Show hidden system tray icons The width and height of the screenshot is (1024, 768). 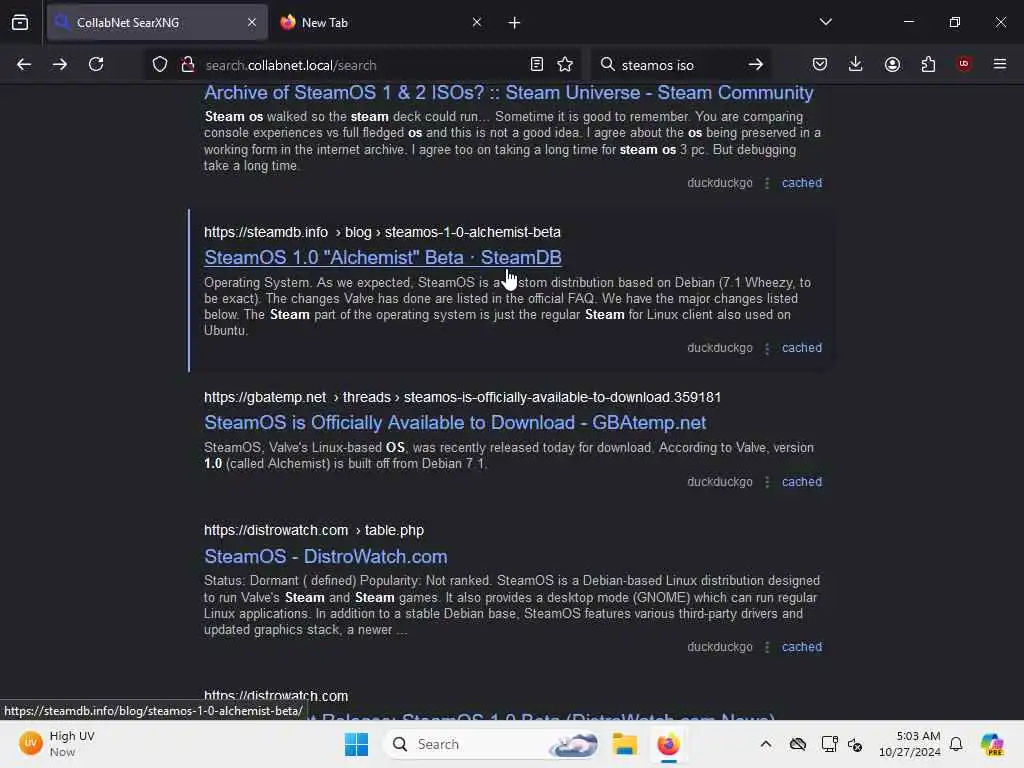point(766,744)
